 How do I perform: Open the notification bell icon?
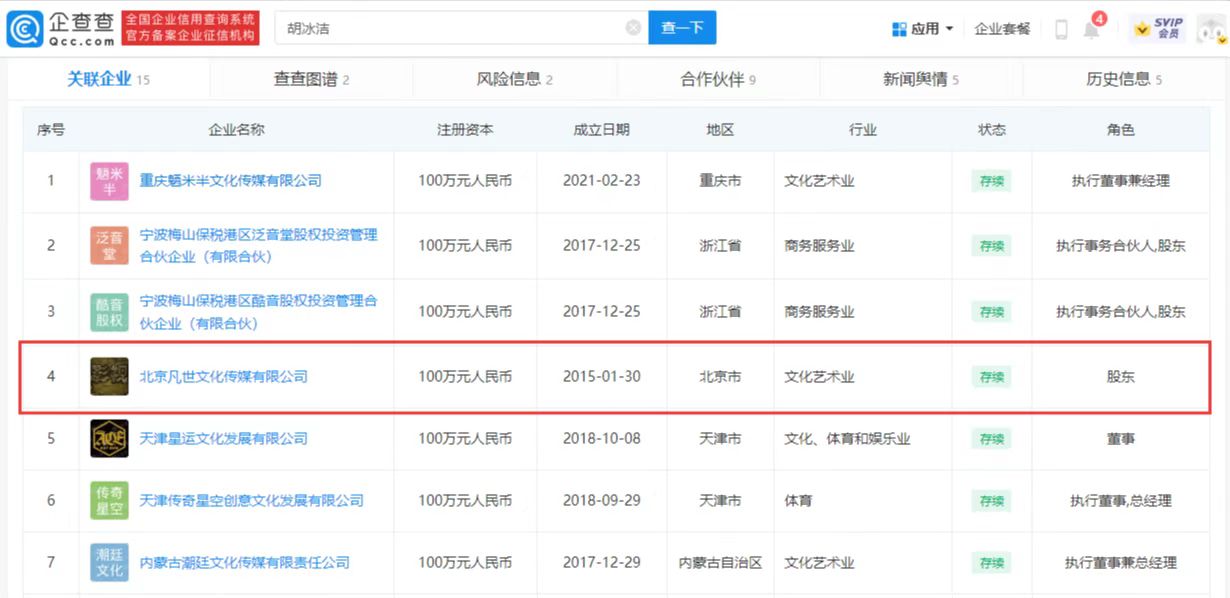[x=1091, y=29]
